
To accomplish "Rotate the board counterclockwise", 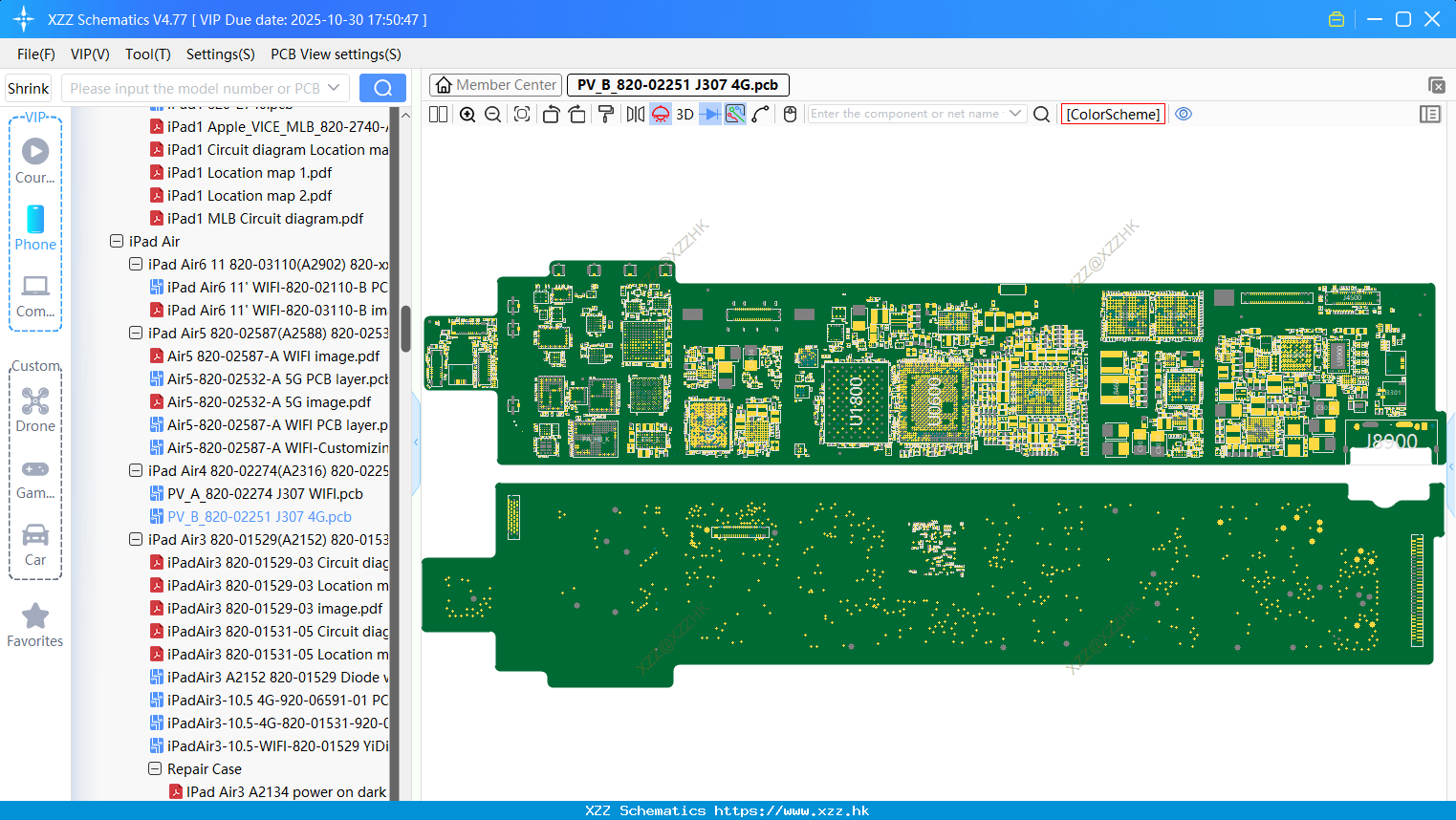I will pos(551,114).
